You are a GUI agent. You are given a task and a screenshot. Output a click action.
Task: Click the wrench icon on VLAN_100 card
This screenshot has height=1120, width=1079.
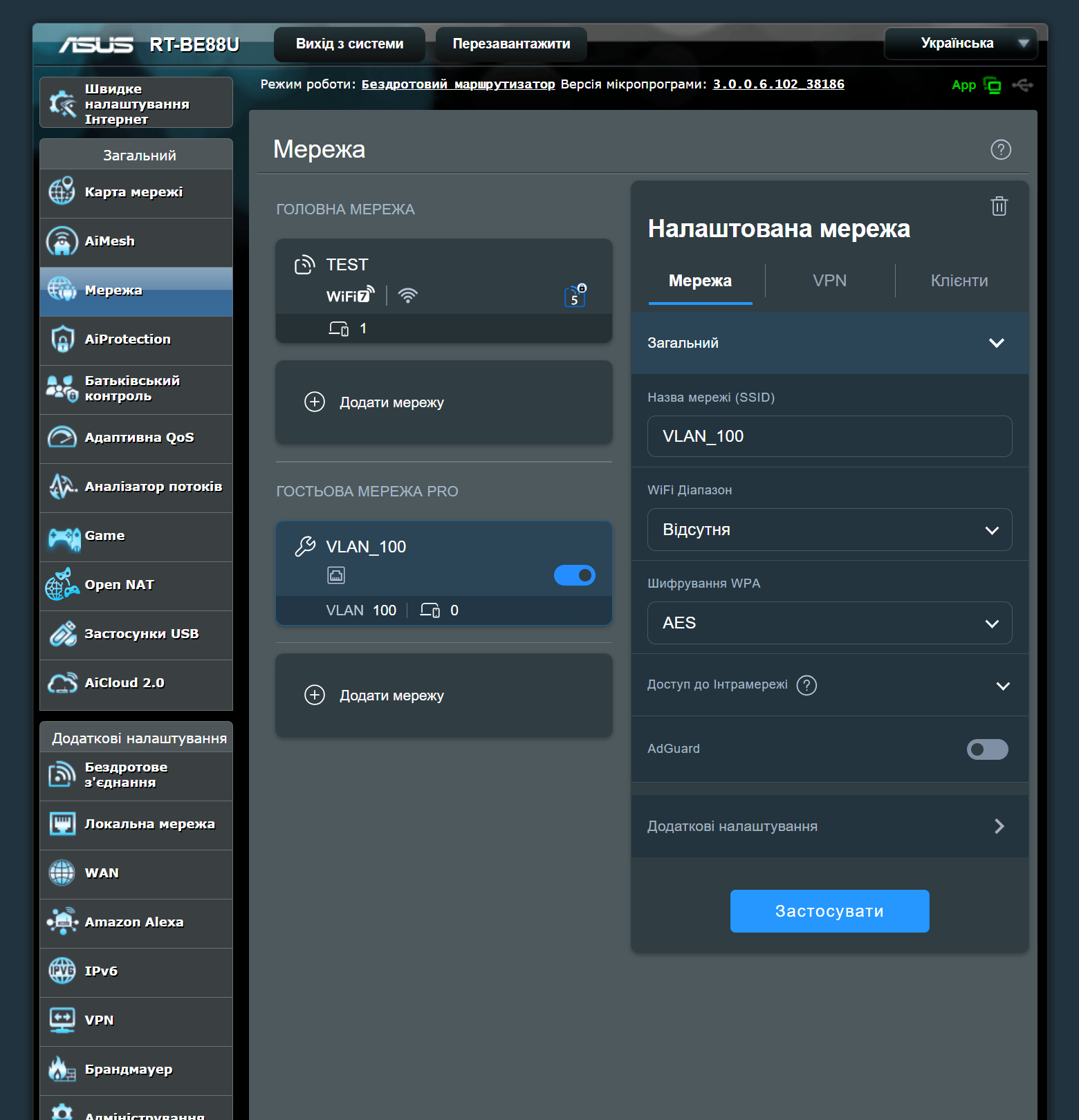click(x=305, y=546)
